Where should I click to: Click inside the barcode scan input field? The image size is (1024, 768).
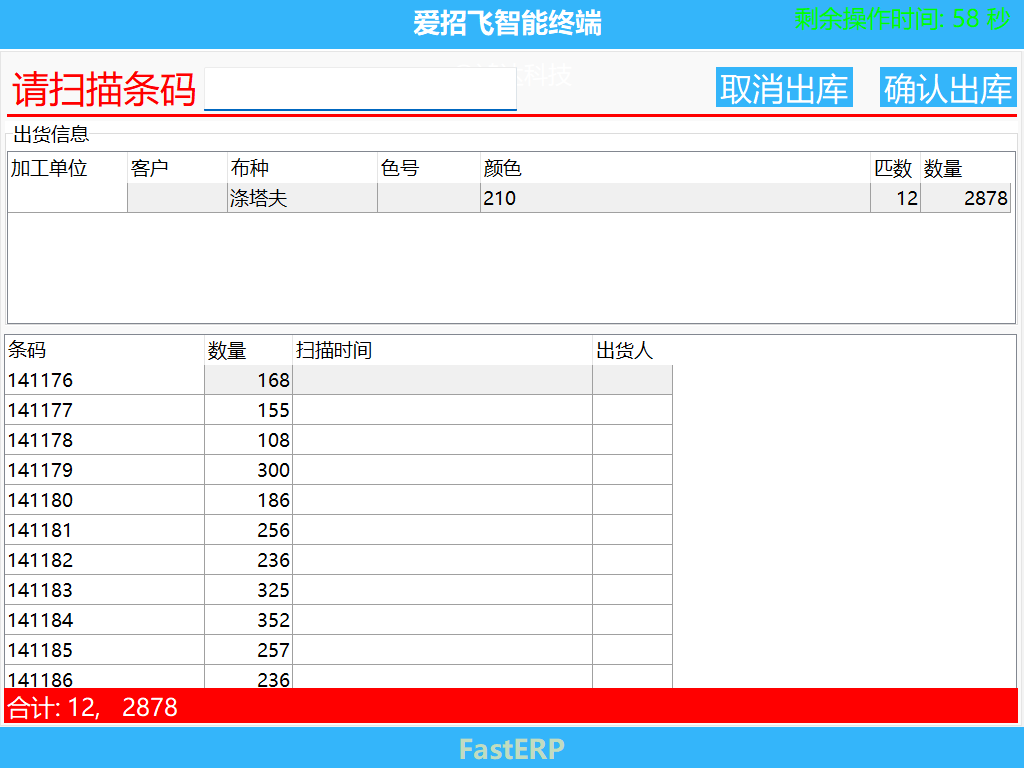click(x=358, y=88)
